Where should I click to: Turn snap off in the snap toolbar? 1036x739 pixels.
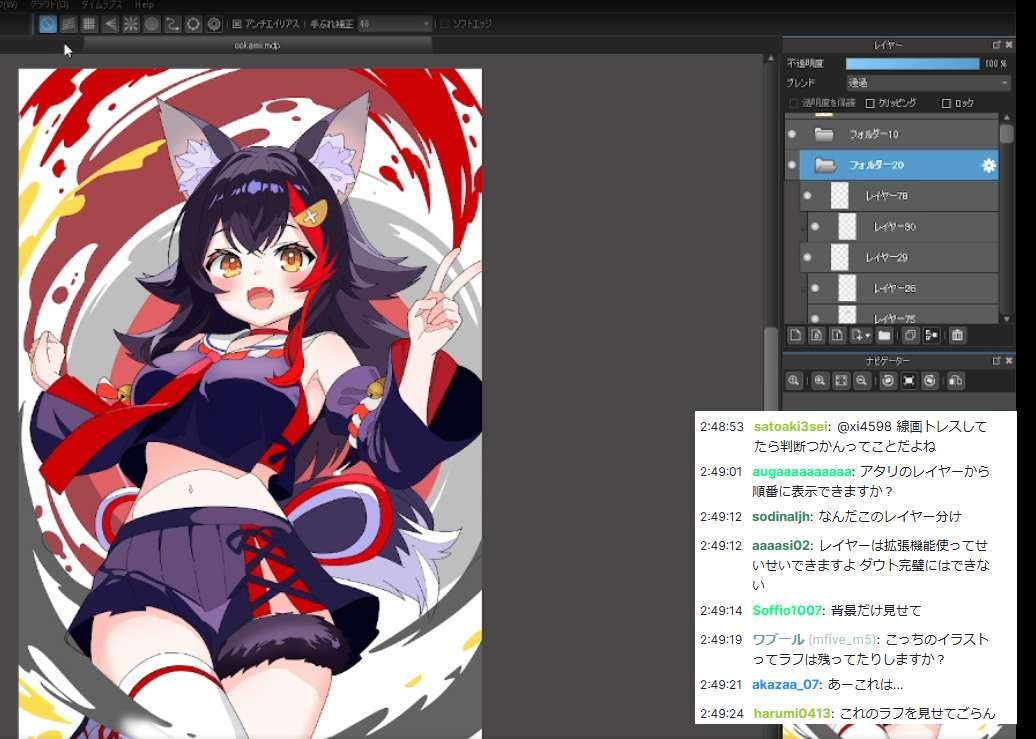point(48,24)
